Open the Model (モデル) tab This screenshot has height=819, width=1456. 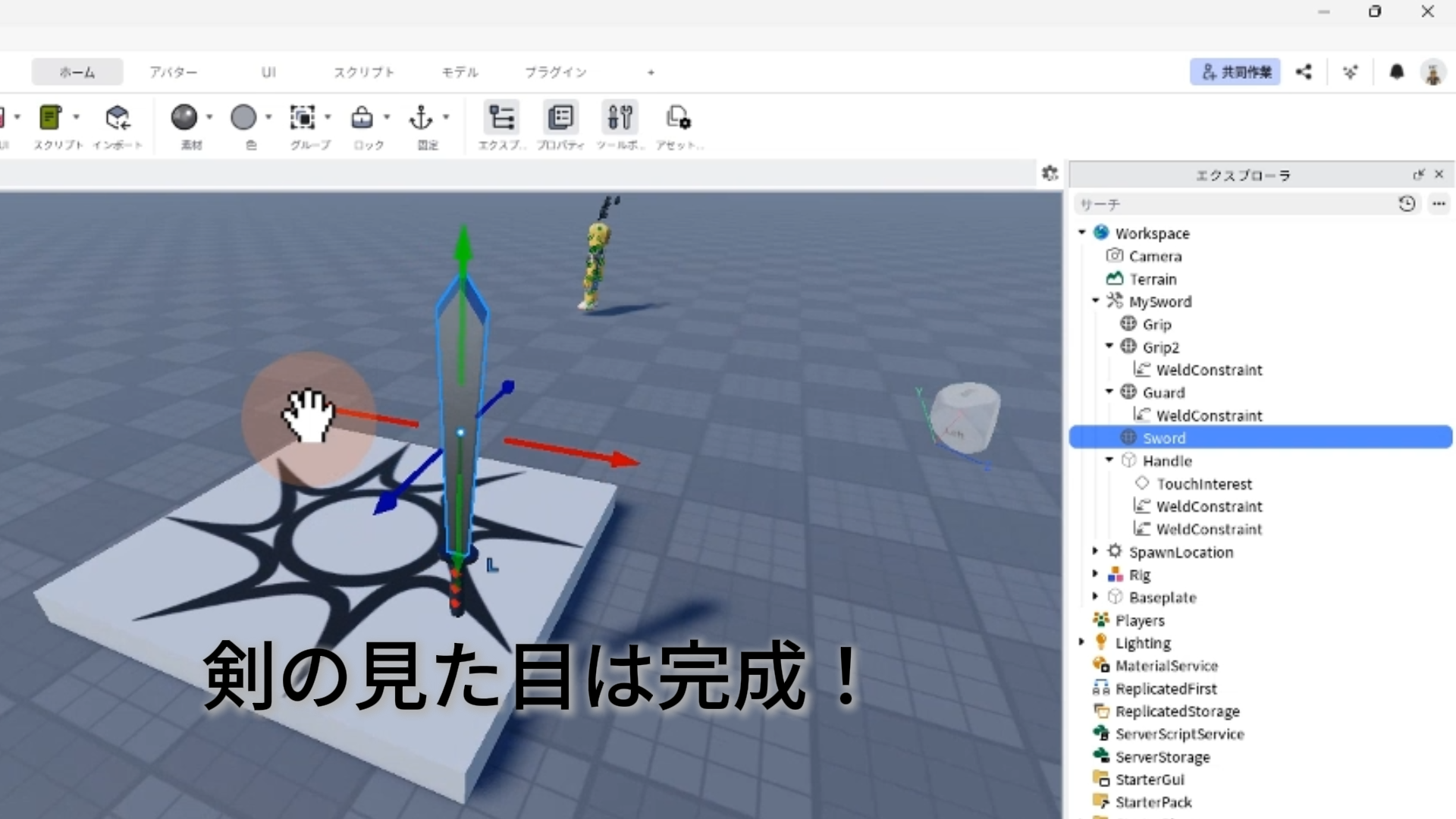pos(460,72)
